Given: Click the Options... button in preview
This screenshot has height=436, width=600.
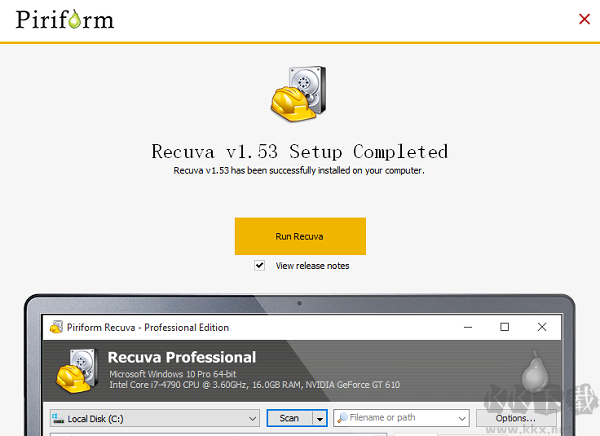Looking at the screenshot, I should pyautogui.click(x=515, y=418).
